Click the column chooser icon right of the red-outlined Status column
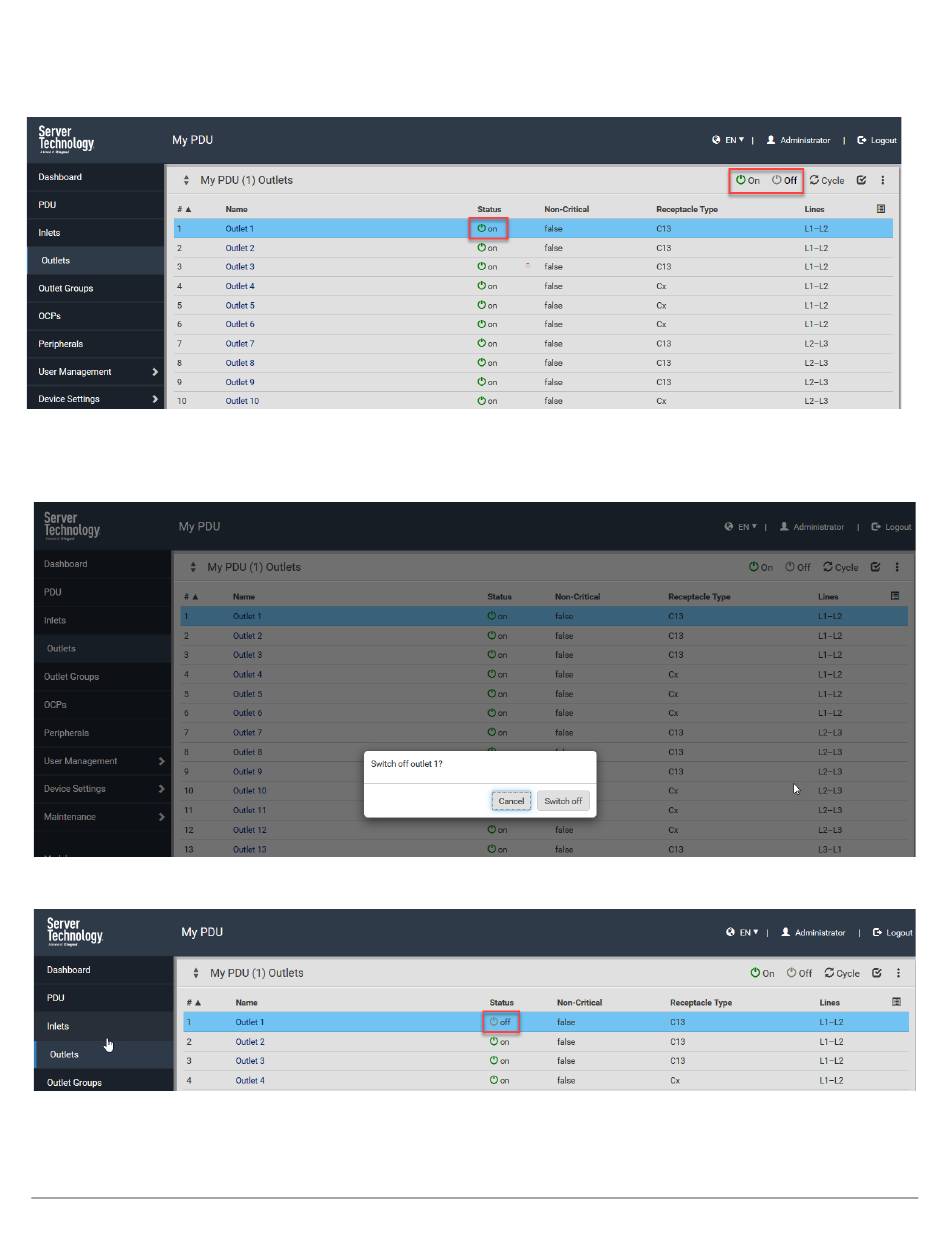 pyautogui.click(x=881, y=209)
